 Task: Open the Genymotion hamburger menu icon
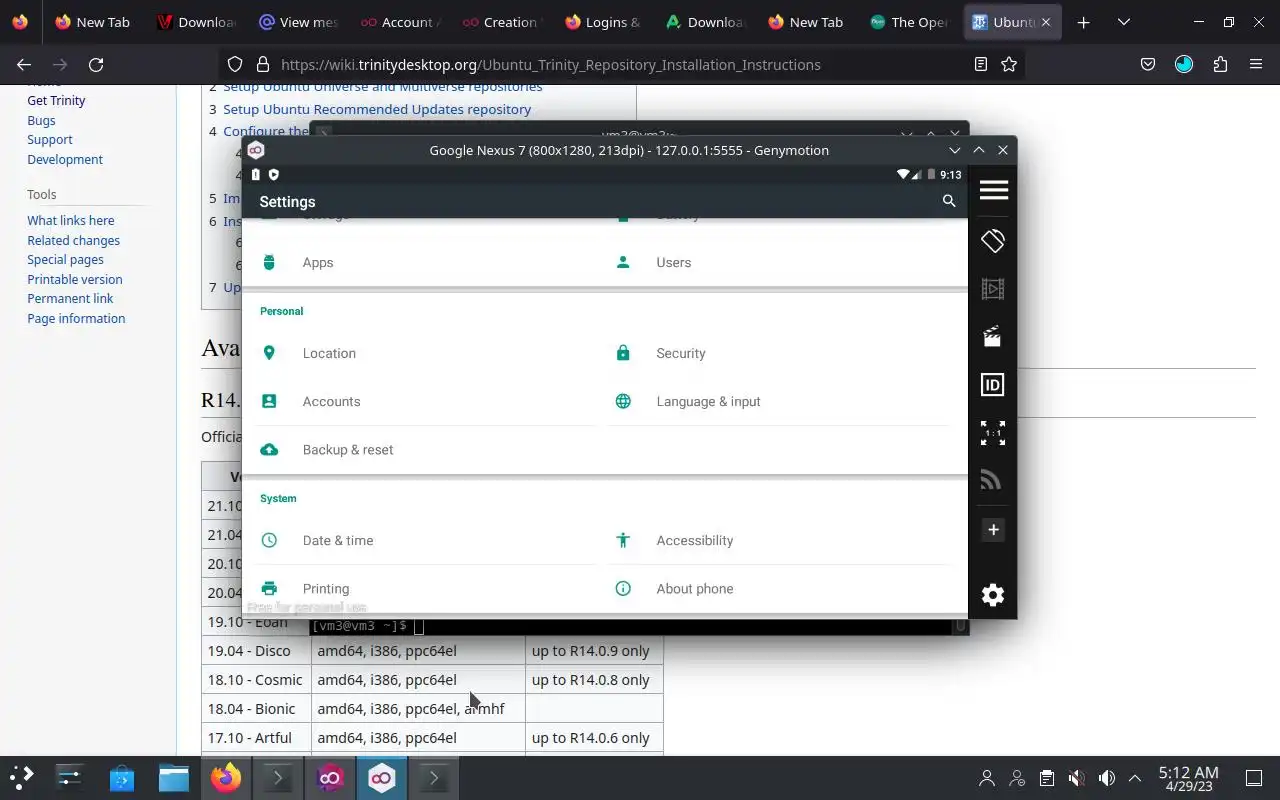[x=993, y=190]
